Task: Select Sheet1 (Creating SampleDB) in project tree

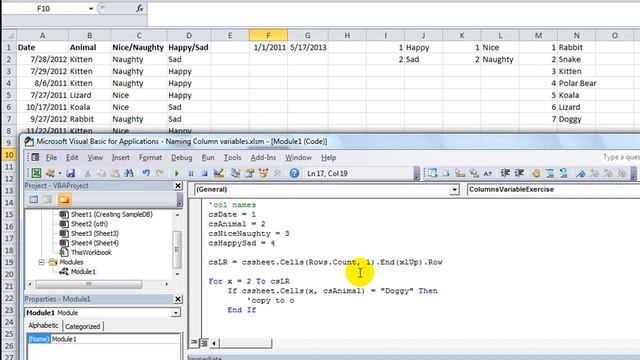Action: point(111,214)
